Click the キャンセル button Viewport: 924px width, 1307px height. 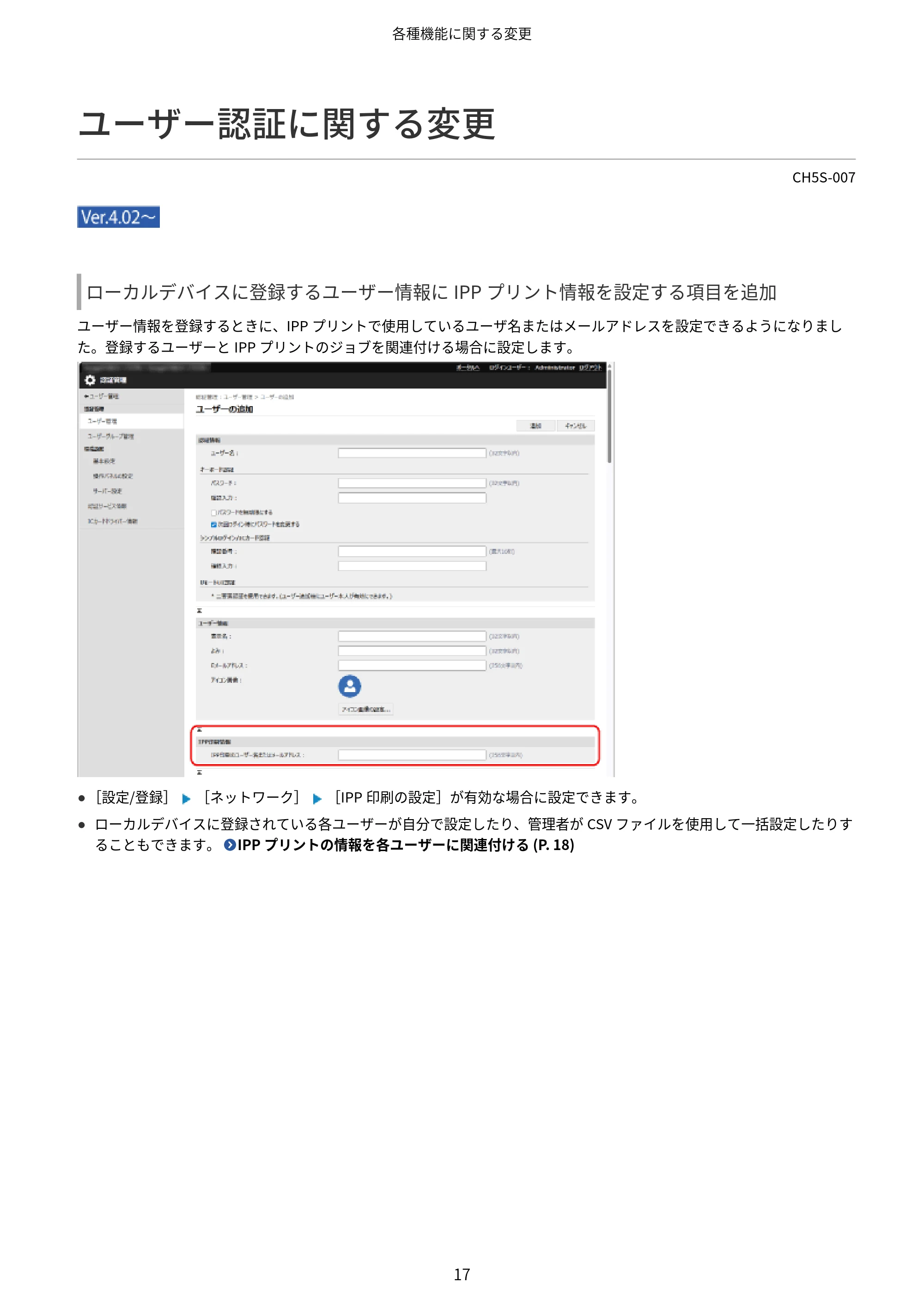pyautogui.click(x=575, y=426)
